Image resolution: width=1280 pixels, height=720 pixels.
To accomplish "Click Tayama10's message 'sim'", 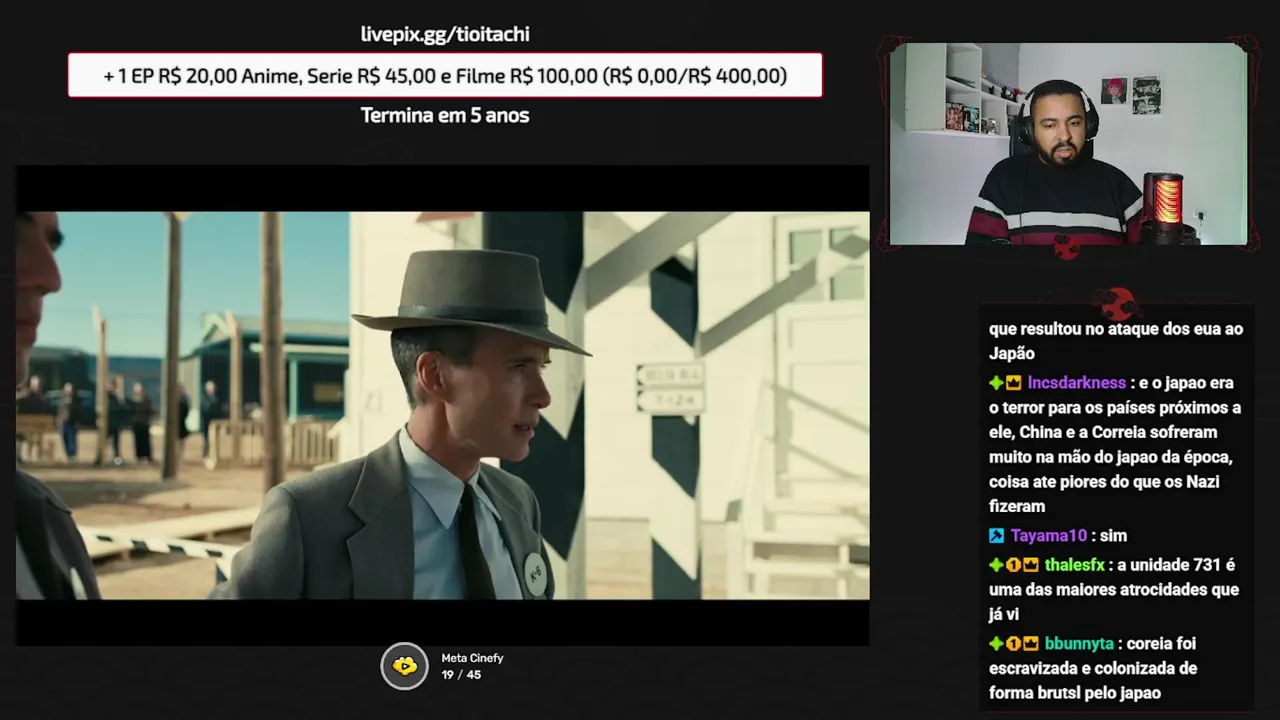I will pos(1113,536).
